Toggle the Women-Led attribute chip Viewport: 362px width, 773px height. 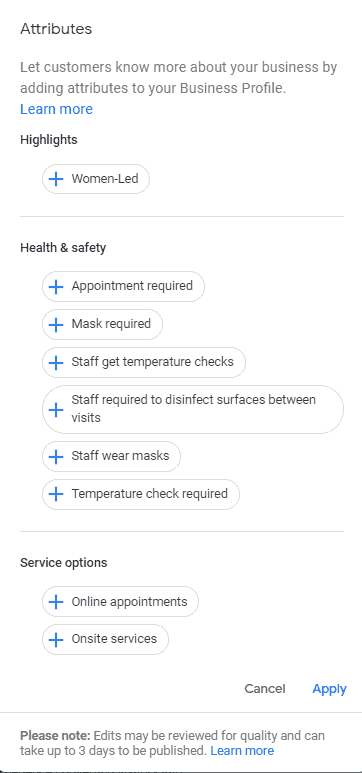[x=96, y=179]
